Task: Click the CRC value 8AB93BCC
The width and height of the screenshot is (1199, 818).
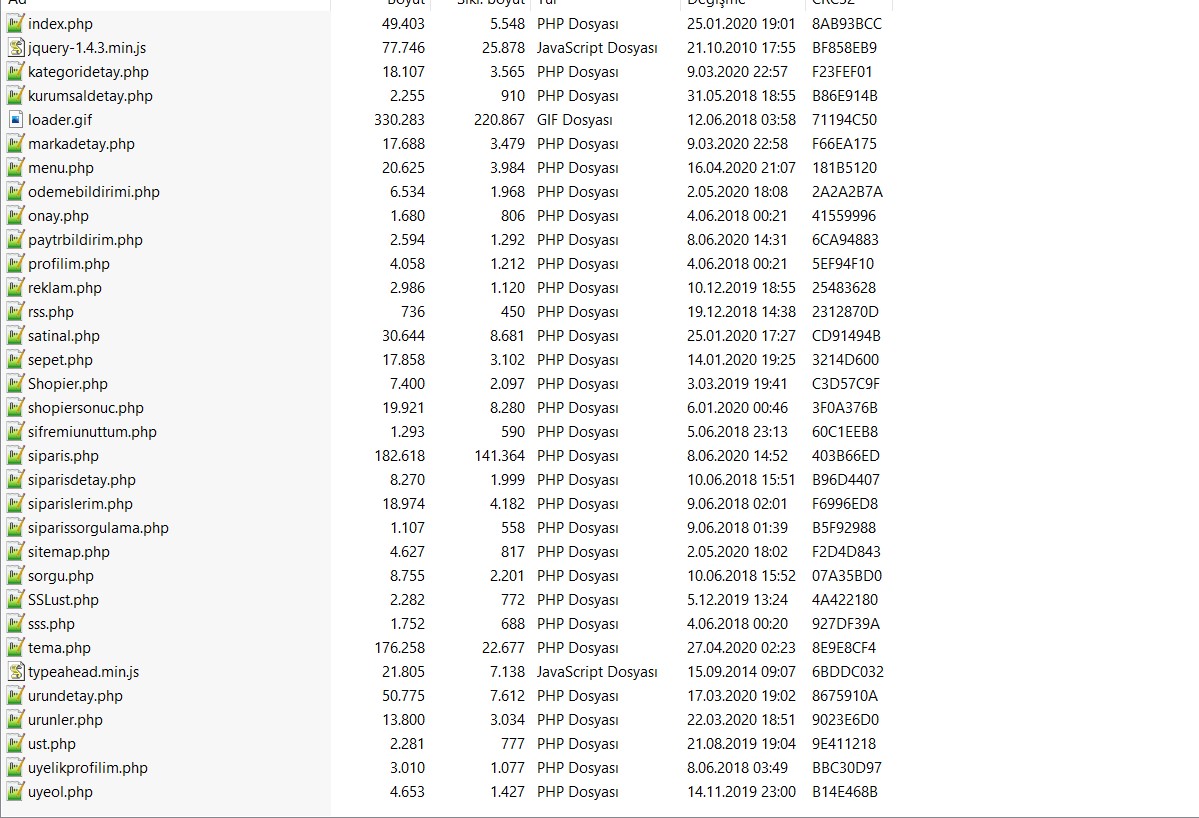Action: [x=846, y=24]
